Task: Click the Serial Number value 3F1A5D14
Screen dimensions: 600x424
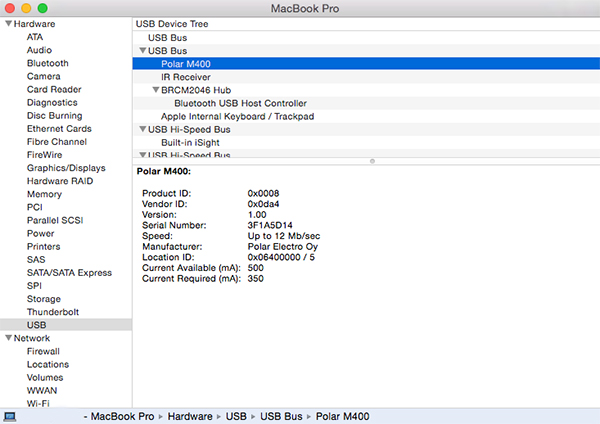Action: [270, 225]
